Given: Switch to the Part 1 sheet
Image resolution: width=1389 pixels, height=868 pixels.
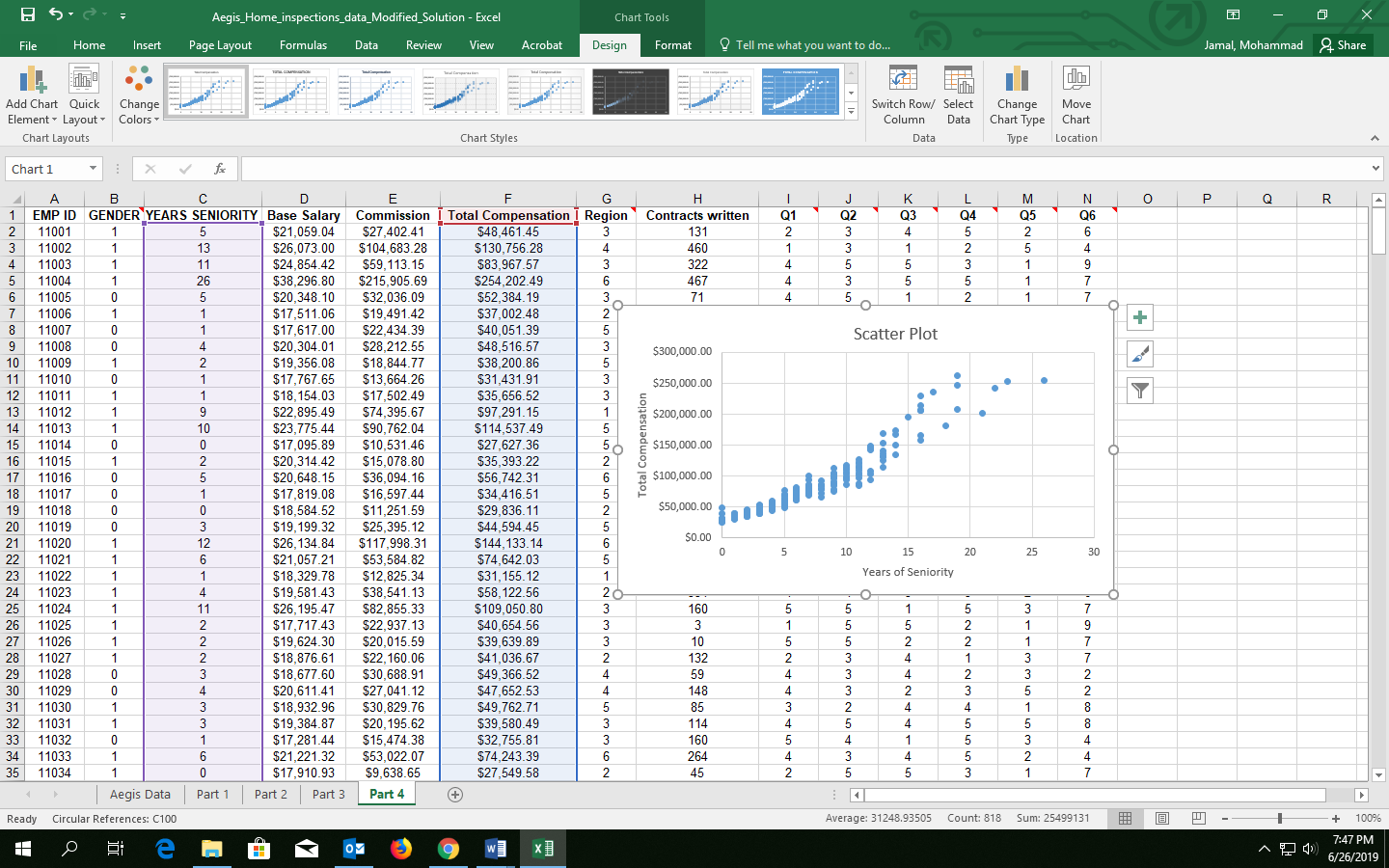Looking at the screenshot, I should pyautogui.click(x=212, y=795).
